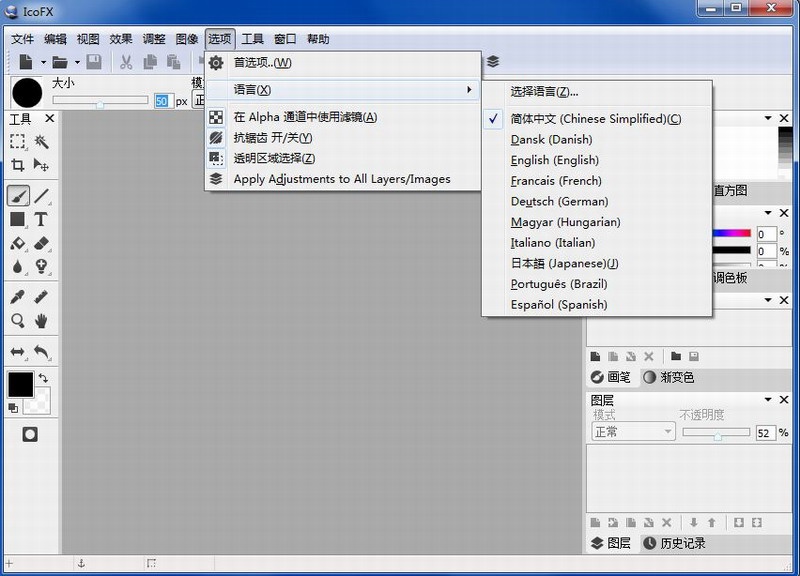Select the hand pan tool

(x=41, y=321)
